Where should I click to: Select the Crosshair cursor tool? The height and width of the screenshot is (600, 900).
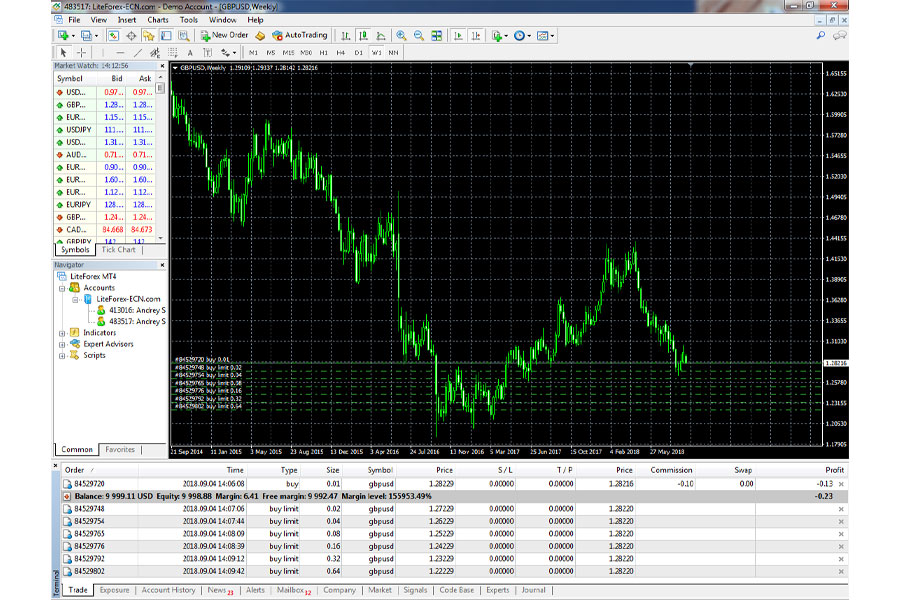click(82, 53)
